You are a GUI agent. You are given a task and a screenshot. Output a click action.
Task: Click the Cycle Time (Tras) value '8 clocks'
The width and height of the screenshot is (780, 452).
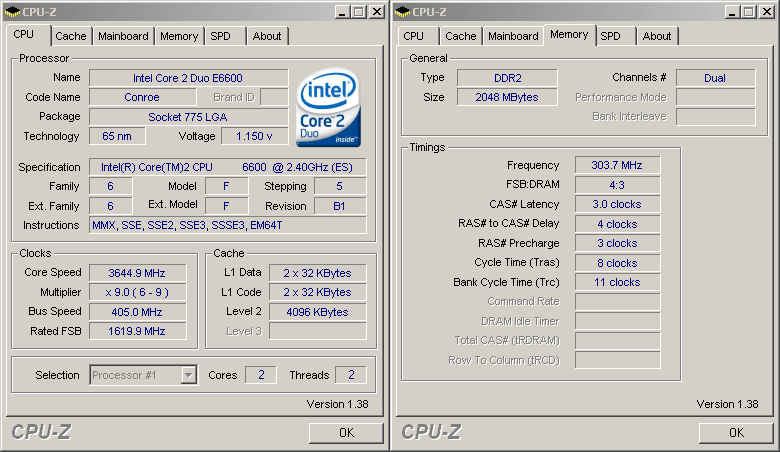[617, 263]
